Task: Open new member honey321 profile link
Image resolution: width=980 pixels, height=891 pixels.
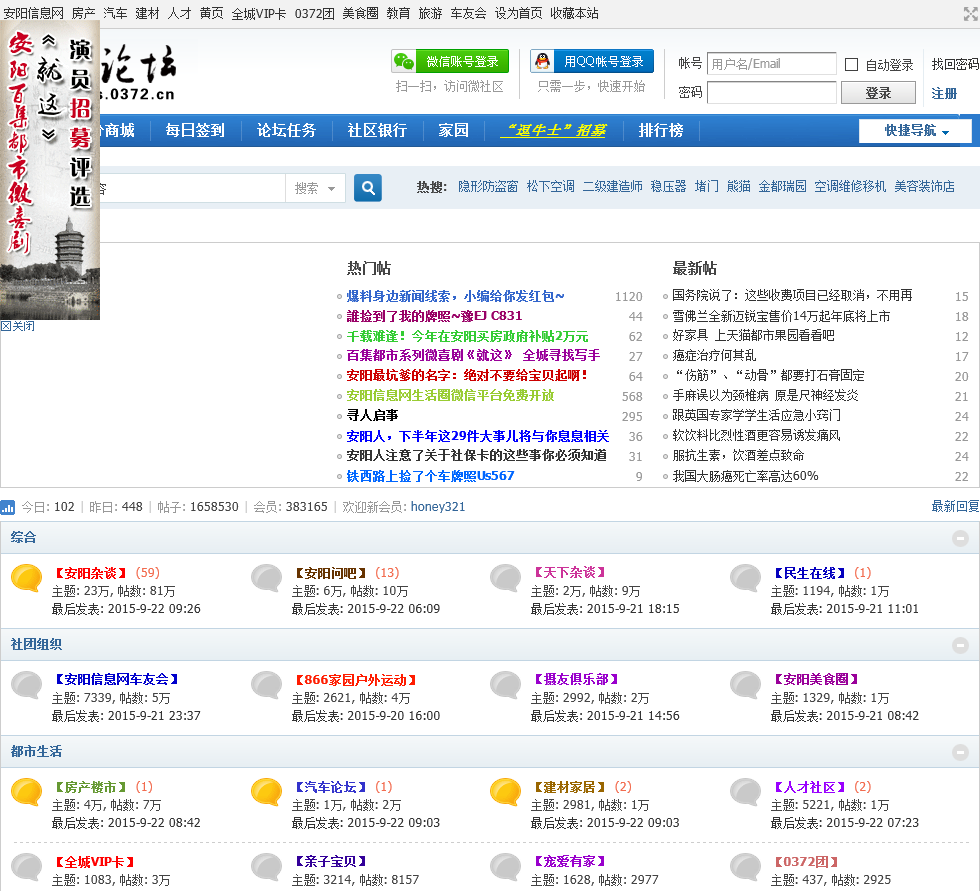Action: click(438, 507)
